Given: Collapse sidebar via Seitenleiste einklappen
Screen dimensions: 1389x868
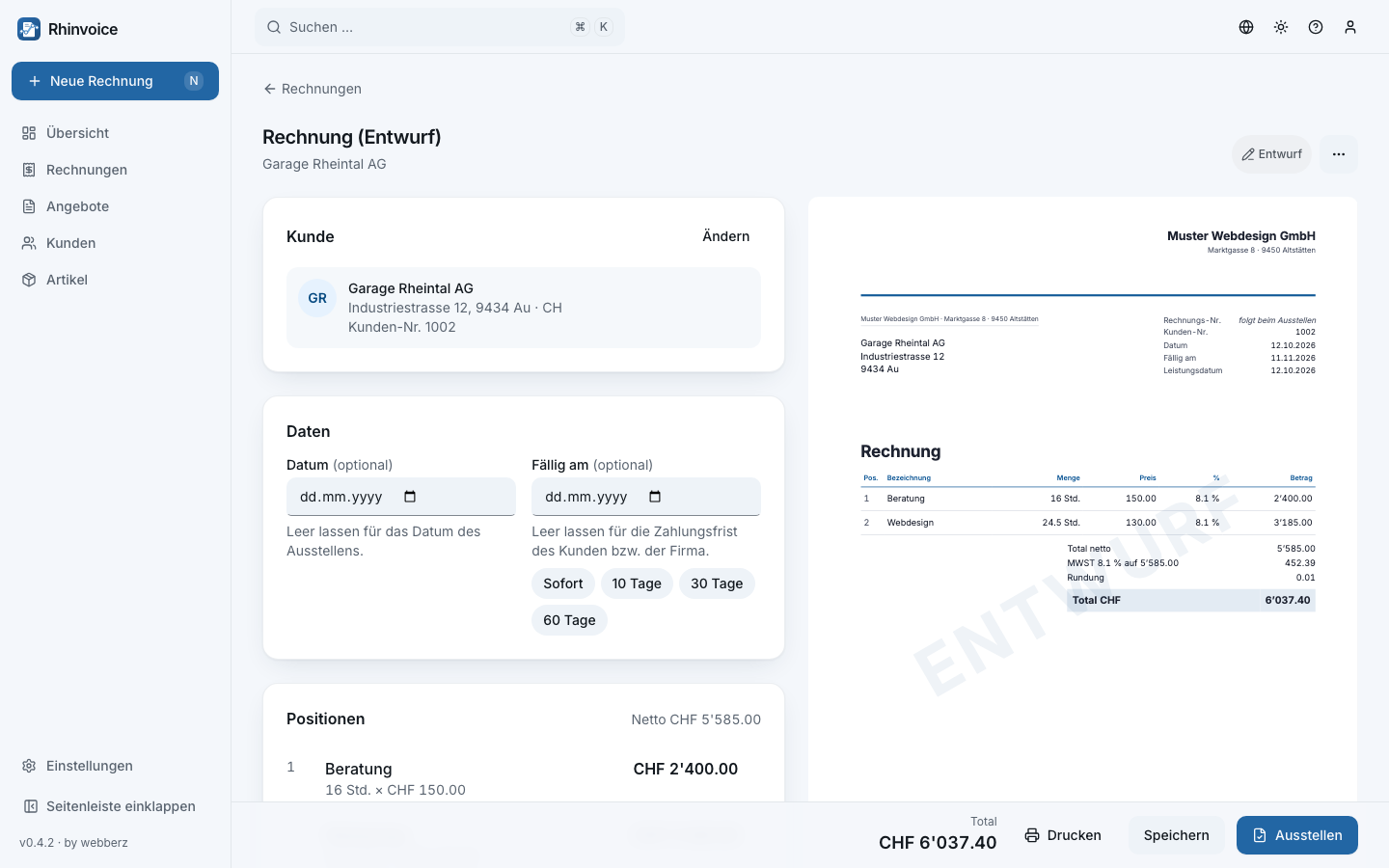Looking at the screenshot, I should point(115,806).
